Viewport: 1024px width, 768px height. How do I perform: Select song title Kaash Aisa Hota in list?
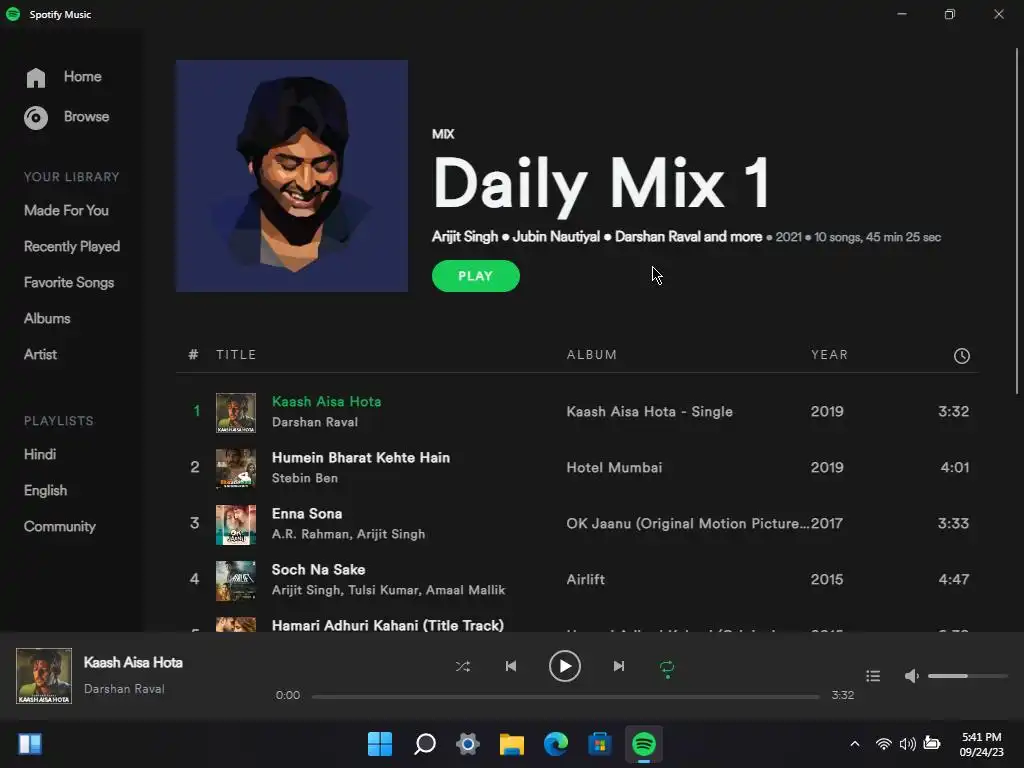[327, 402]
